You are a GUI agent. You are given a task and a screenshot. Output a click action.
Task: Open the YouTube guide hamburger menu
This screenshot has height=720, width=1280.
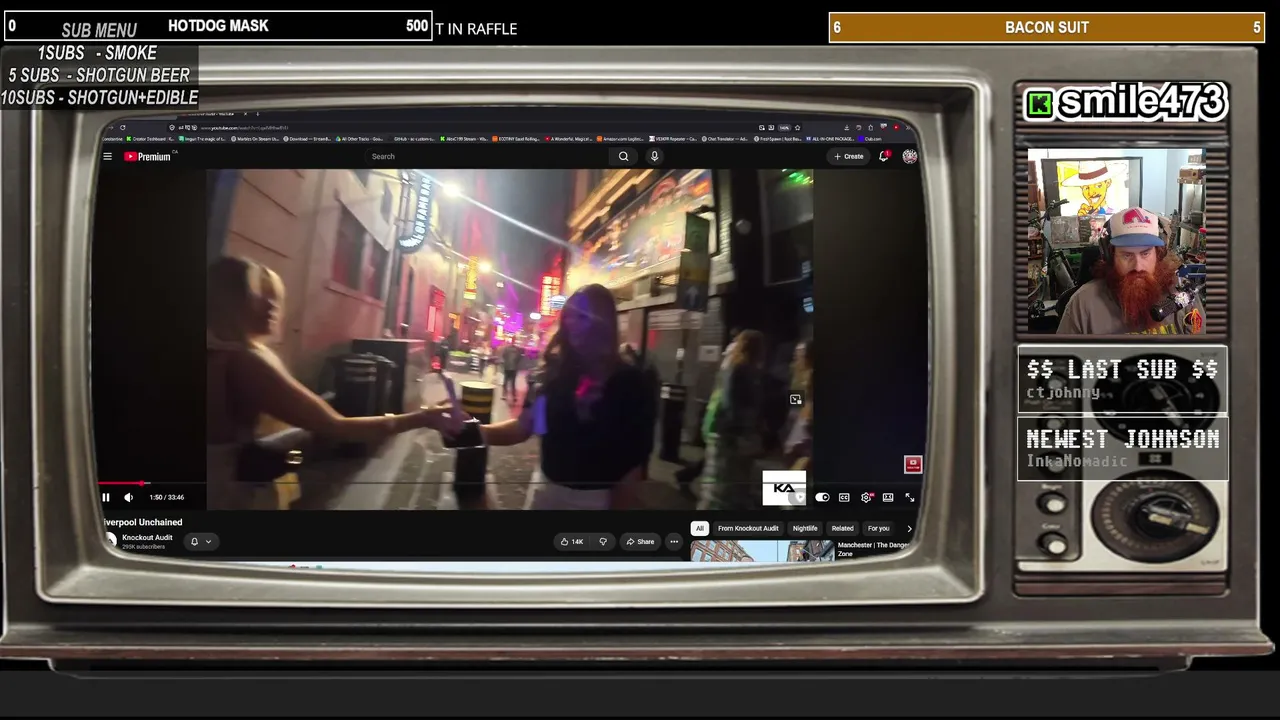point(107,156)
